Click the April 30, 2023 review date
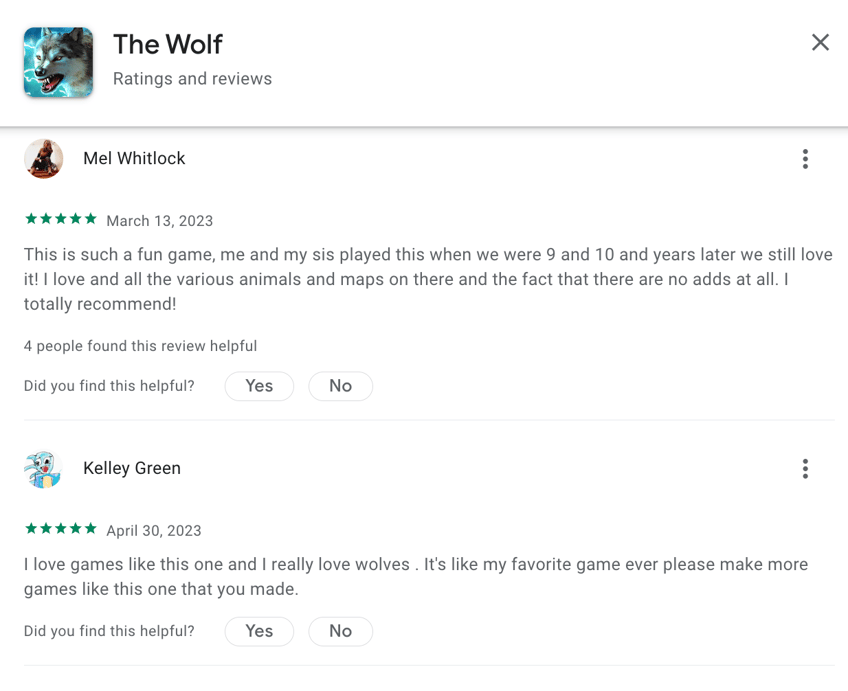 [x=154, y=531]
